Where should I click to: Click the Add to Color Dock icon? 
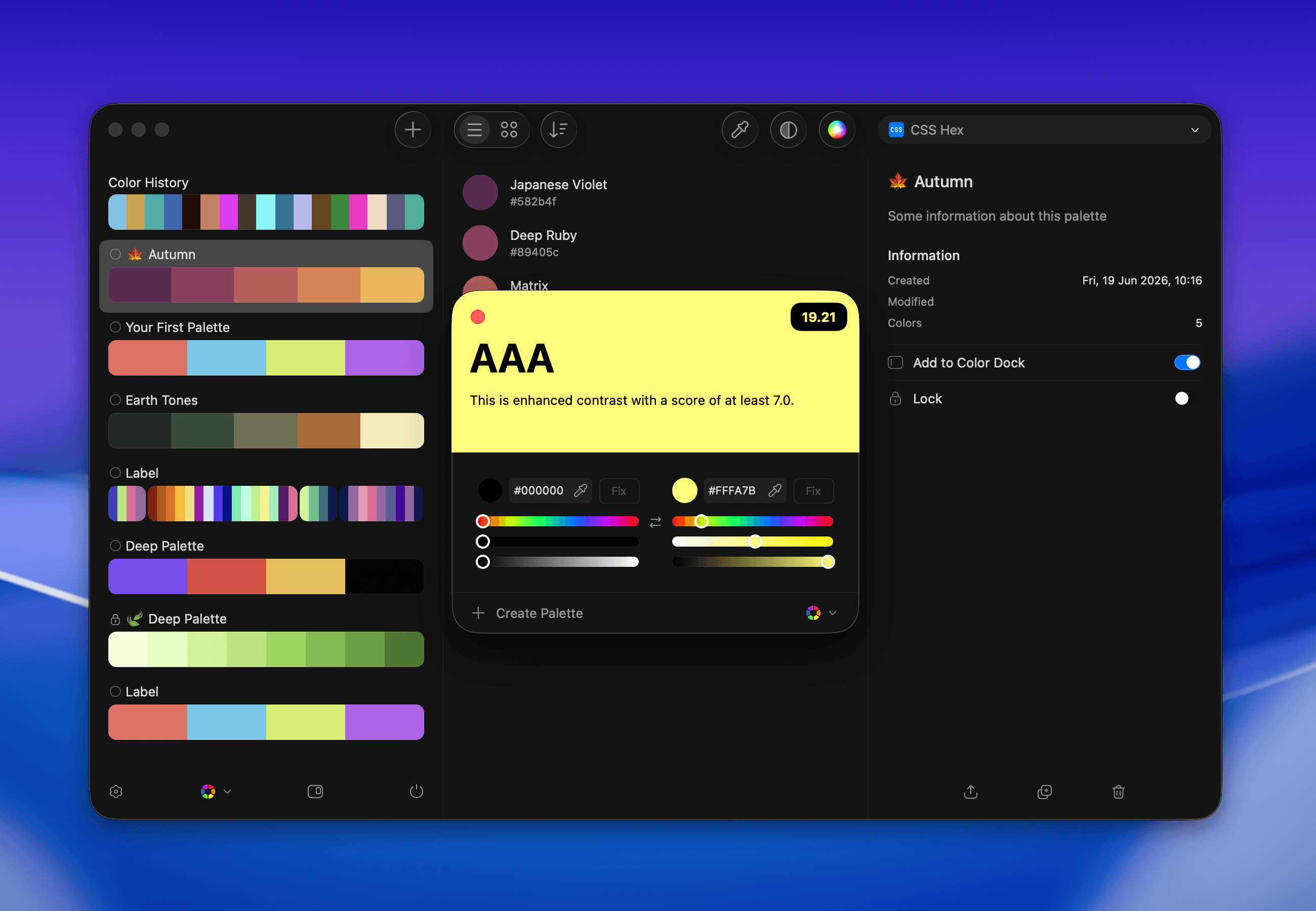[895, 362]
